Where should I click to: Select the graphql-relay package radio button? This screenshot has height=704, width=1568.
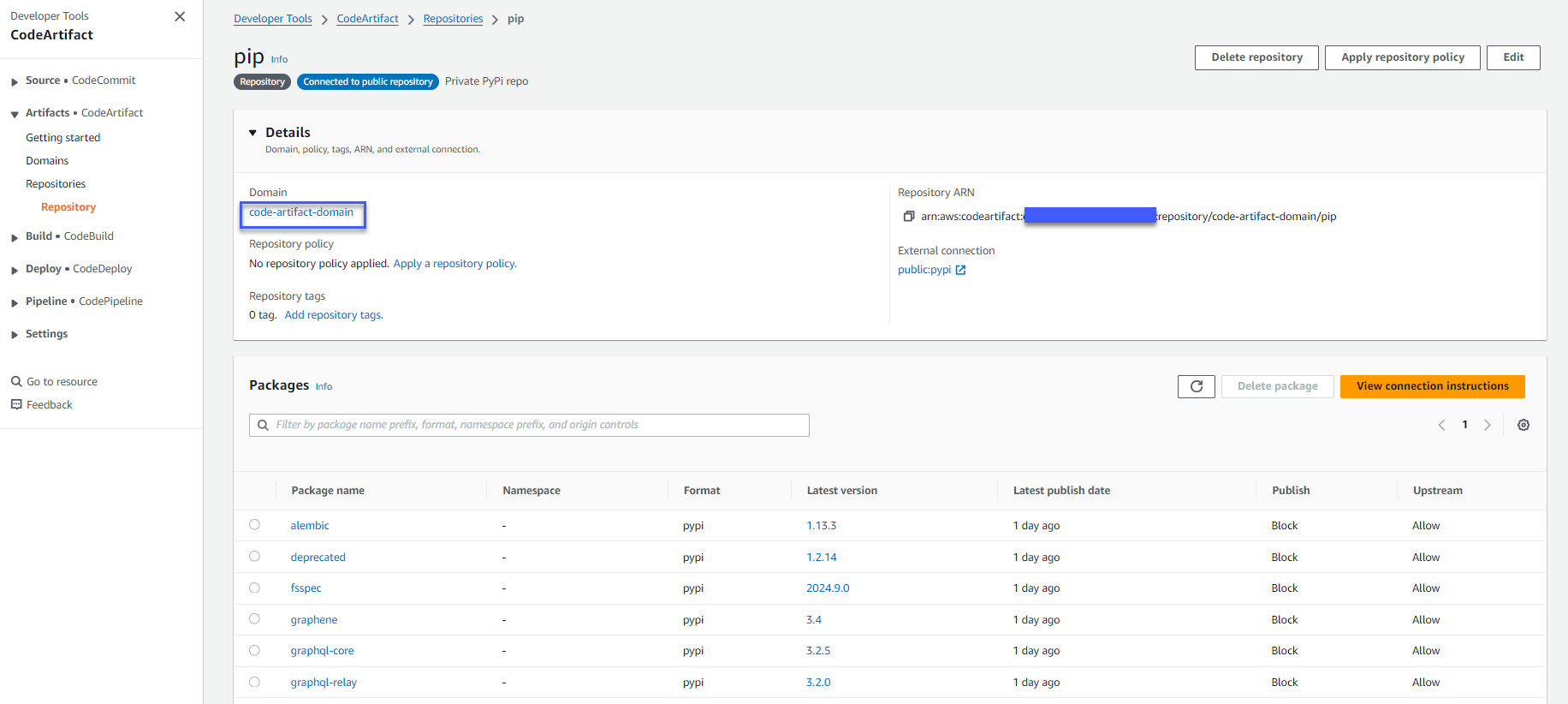point(254,682)
